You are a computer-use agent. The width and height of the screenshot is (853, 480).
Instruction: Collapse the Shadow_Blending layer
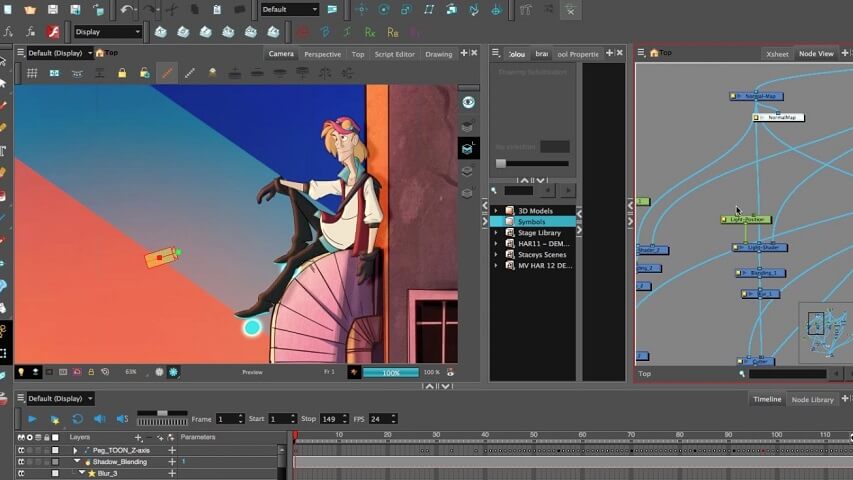point(77,461)
